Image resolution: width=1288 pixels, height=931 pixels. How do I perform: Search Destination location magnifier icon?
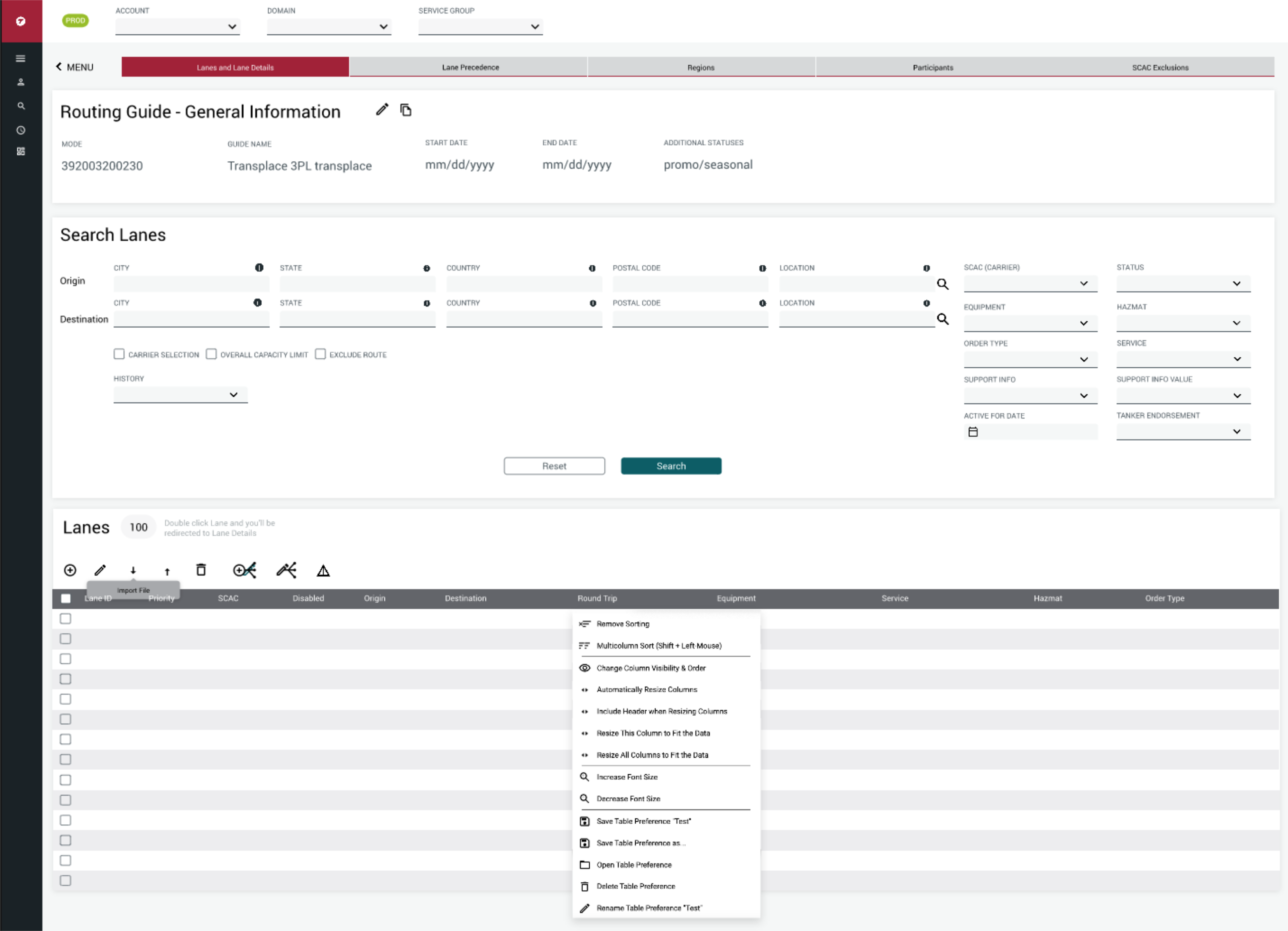tap(943, 319)
